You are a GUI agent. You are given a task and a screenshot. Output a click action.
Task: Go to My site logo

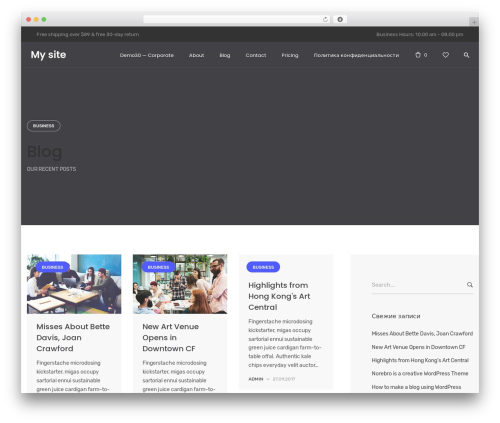tap(48, 55)
